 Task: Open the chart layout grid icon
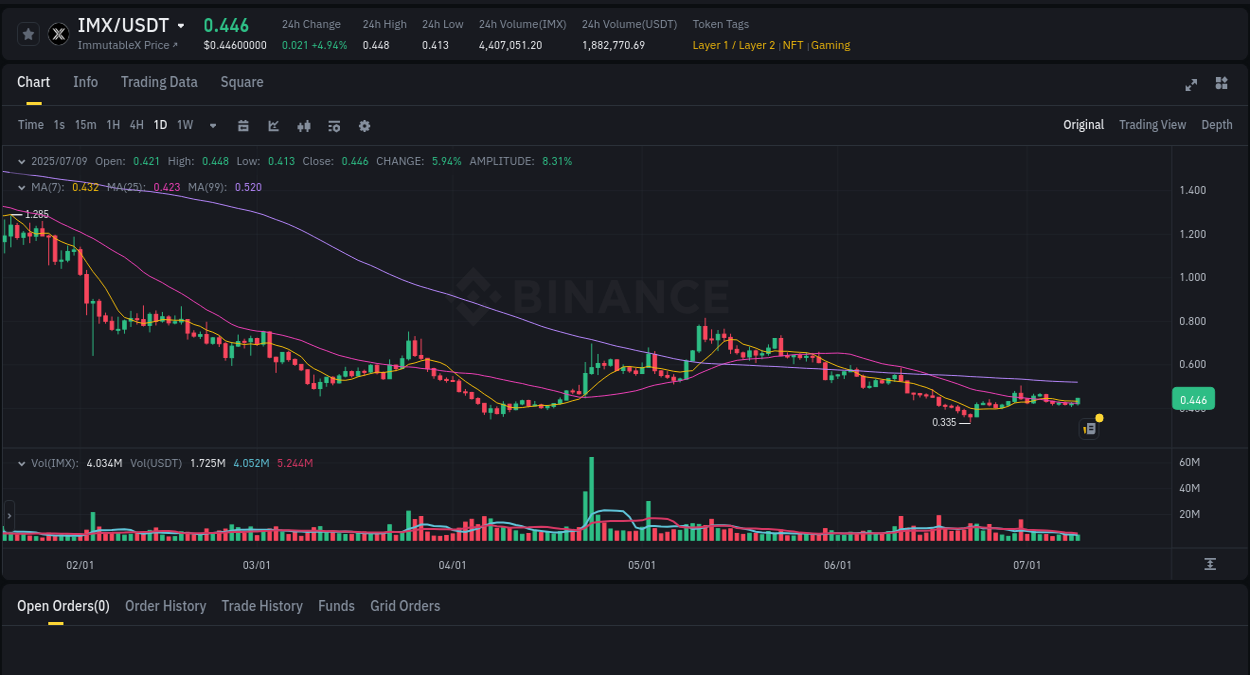(x=1221, y=85)
